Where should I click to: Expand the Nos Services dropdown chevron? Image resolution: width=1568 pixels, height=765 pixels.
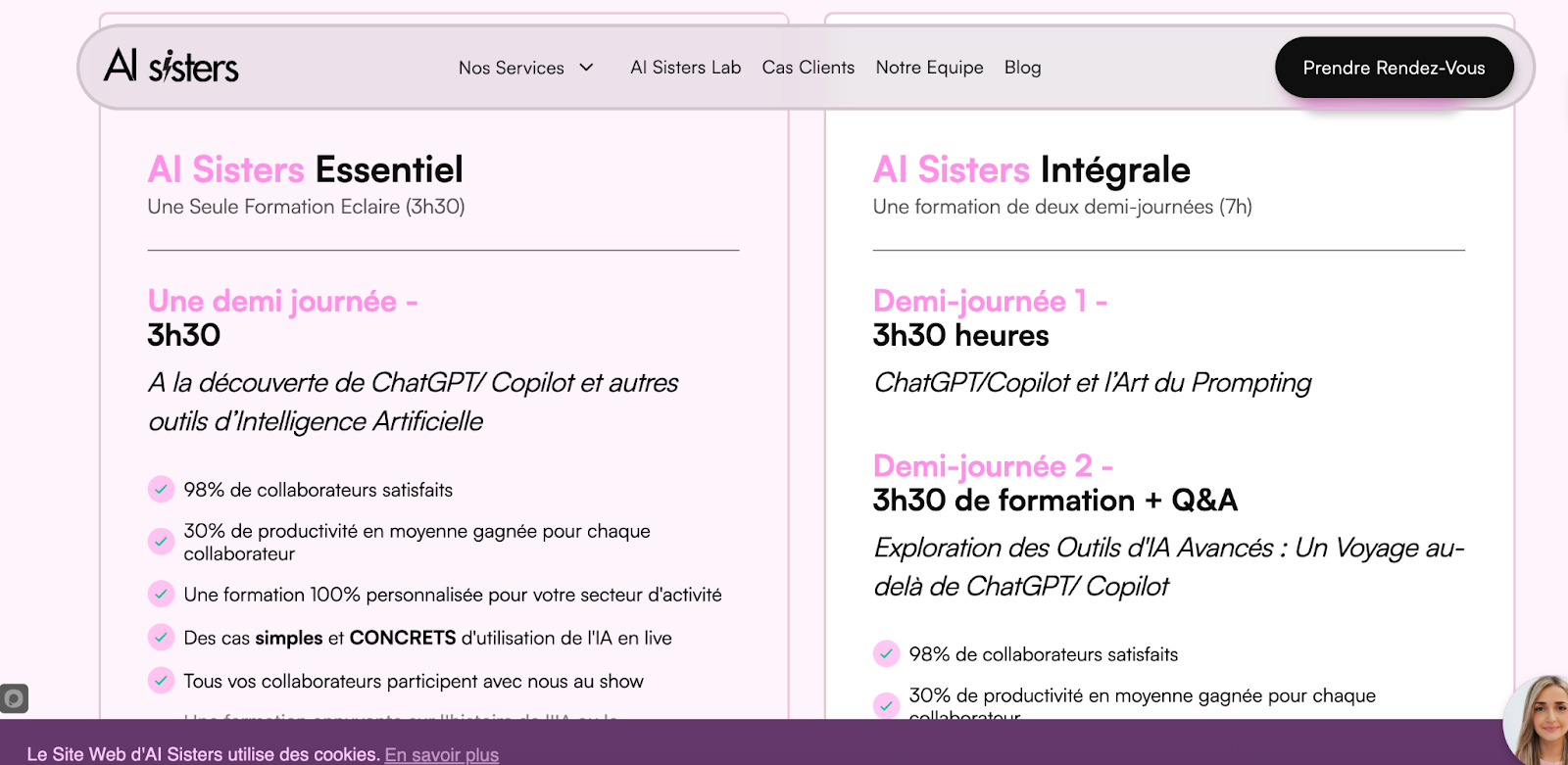tap(586, 68)
